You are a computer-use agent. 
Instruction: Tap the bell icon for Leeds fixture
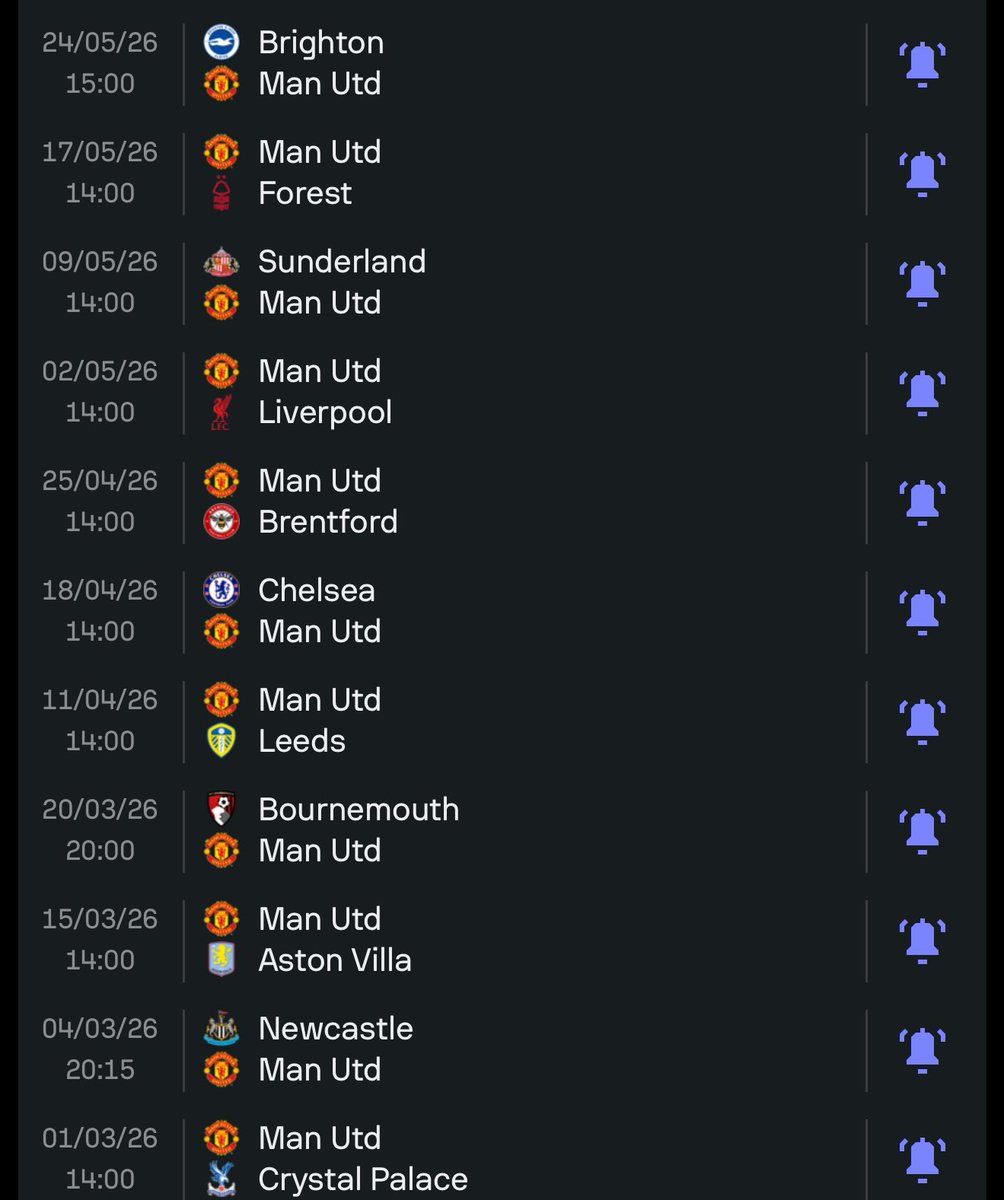click(x=922, y=721)
